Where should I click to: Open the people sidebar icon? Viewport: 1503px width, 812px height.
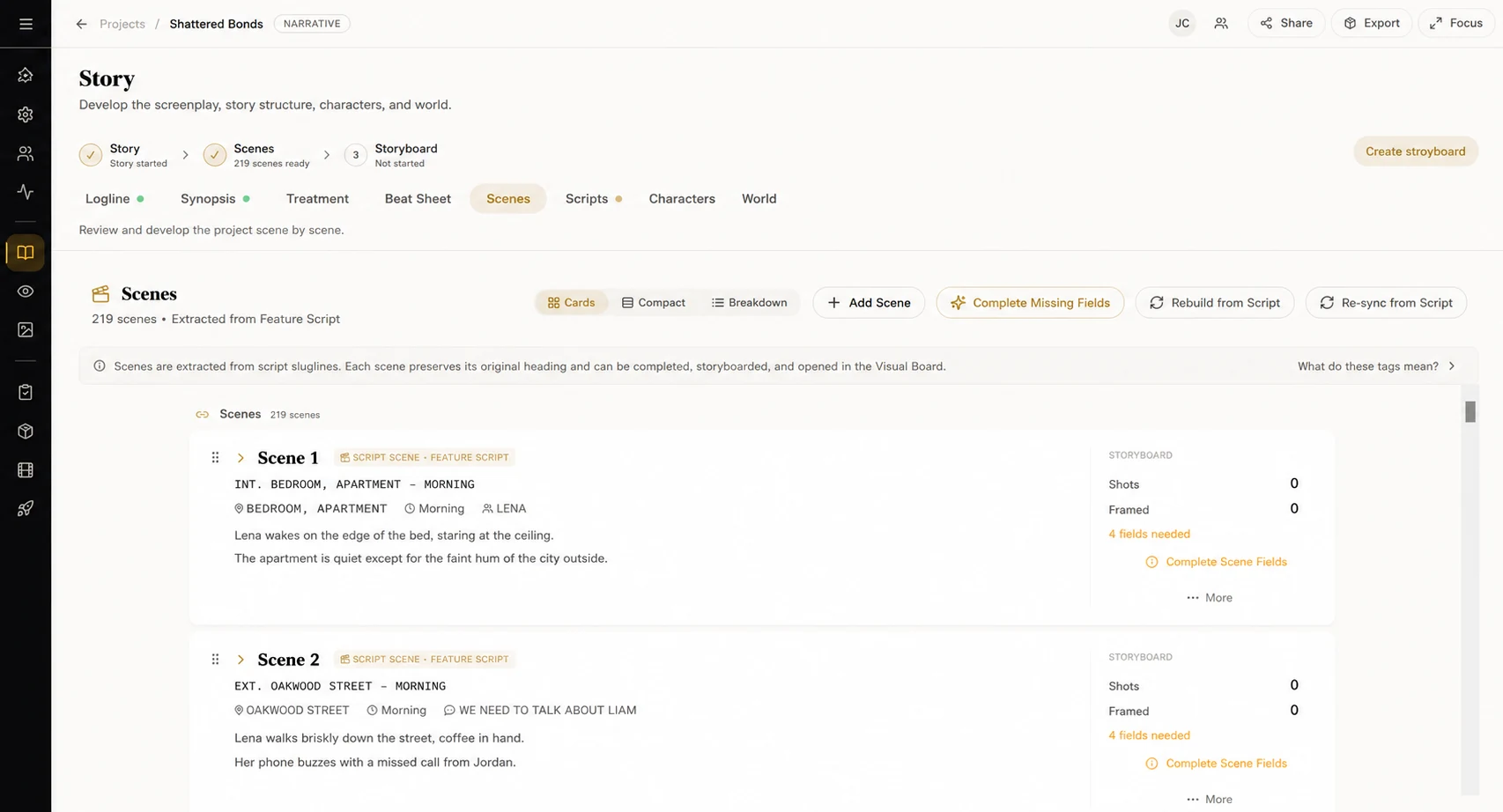pos(26,153)
